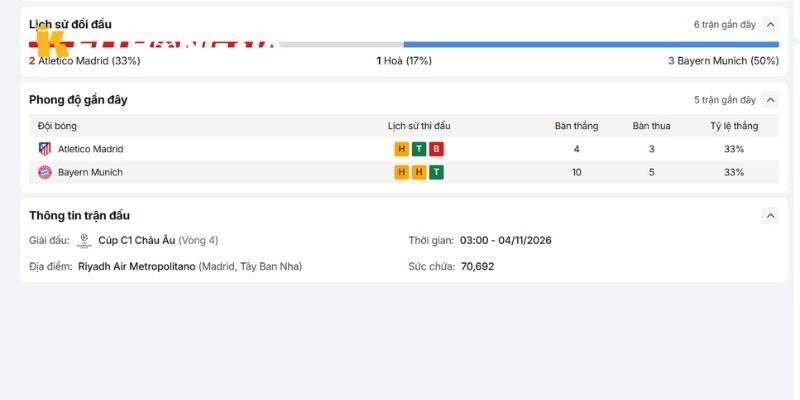Click Bayern Munich's goals conceded value 5
Image resolution: width=800 pixels, height=400 pixels.
point(652,172)
